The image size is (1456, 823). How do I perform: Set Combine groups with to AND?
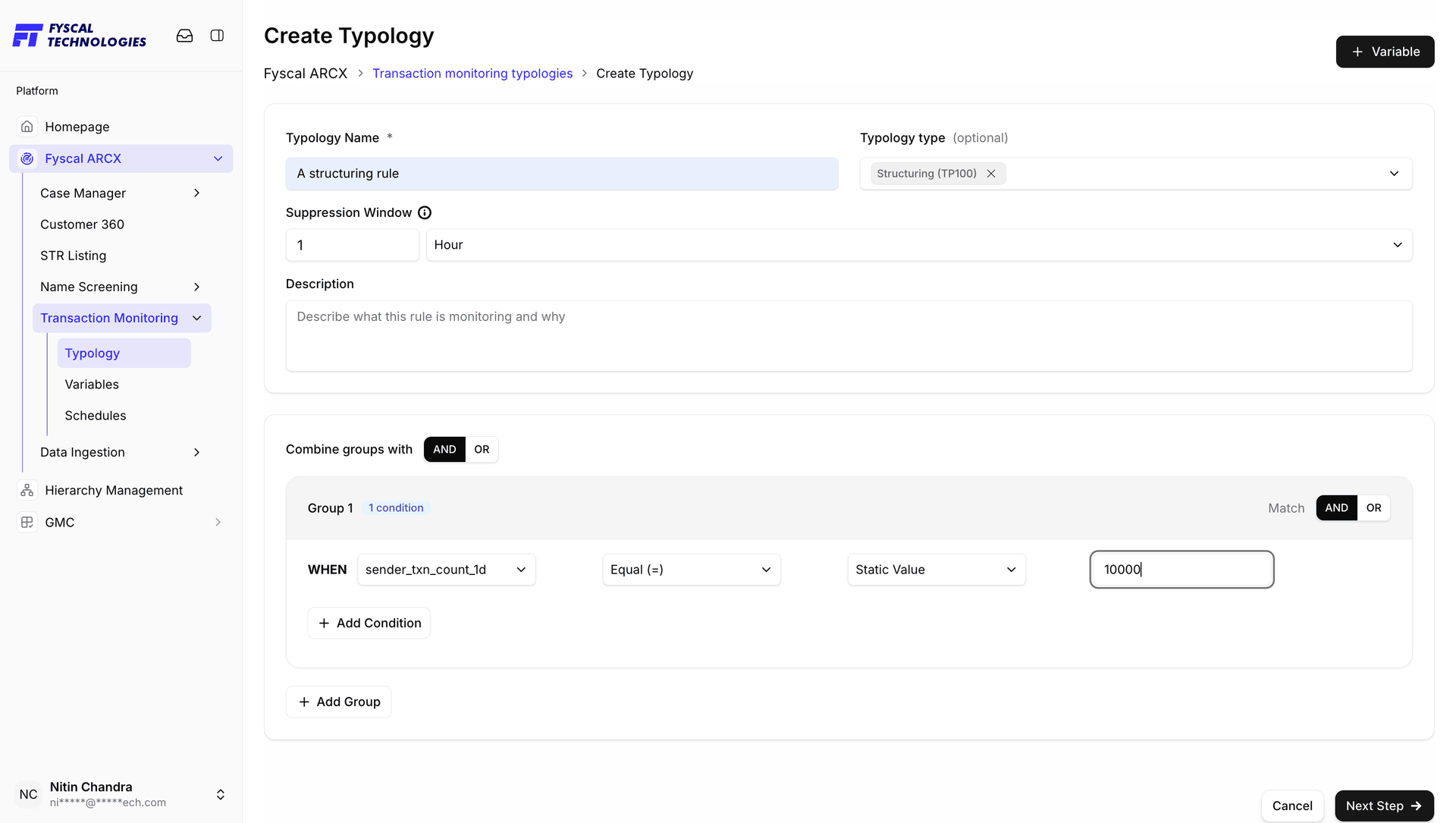[444, 449]
